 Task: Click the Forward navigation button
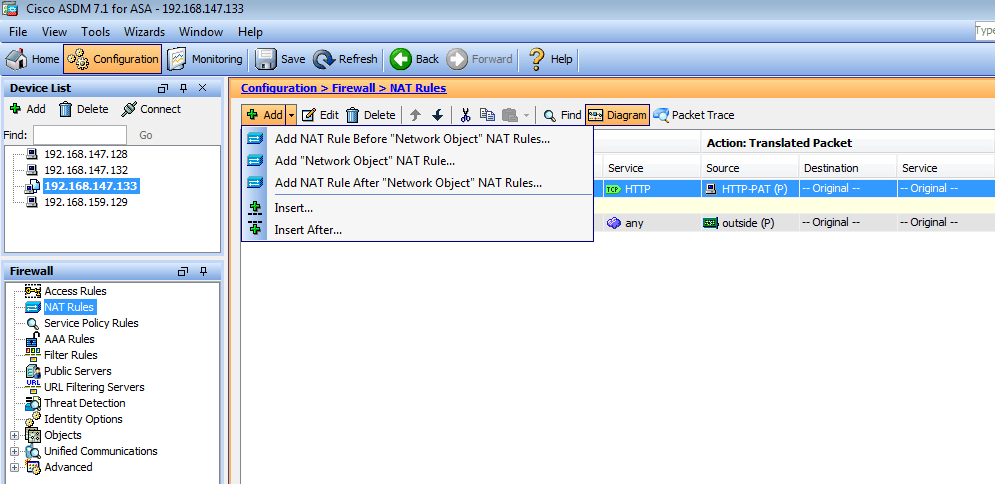(x=480, y=59)
